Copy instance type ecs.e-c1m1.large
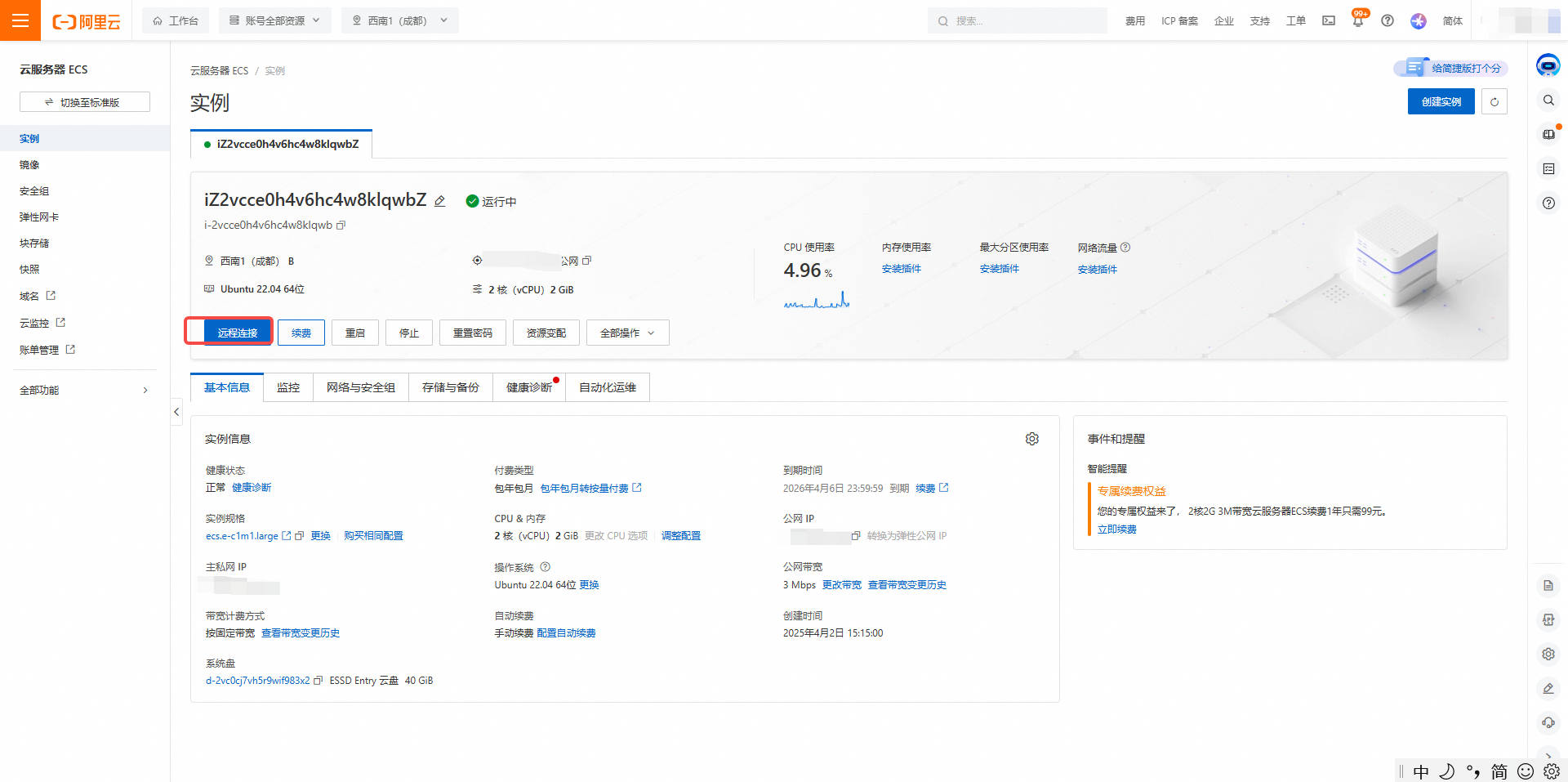This screenshot has width=1568, height=782. pos(300,536)
